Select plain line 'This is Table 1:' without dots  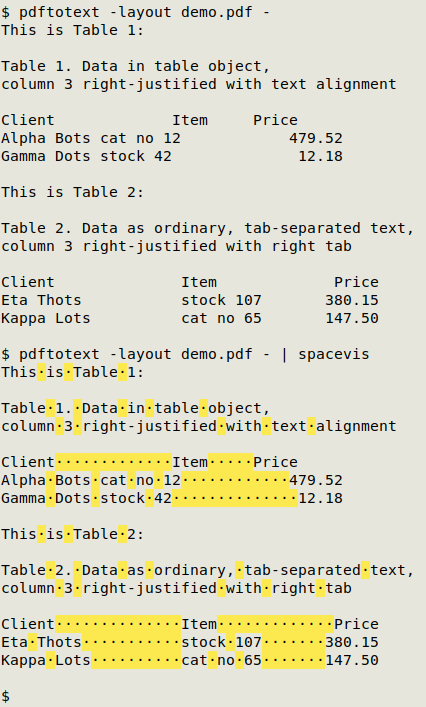click(72, 30)
